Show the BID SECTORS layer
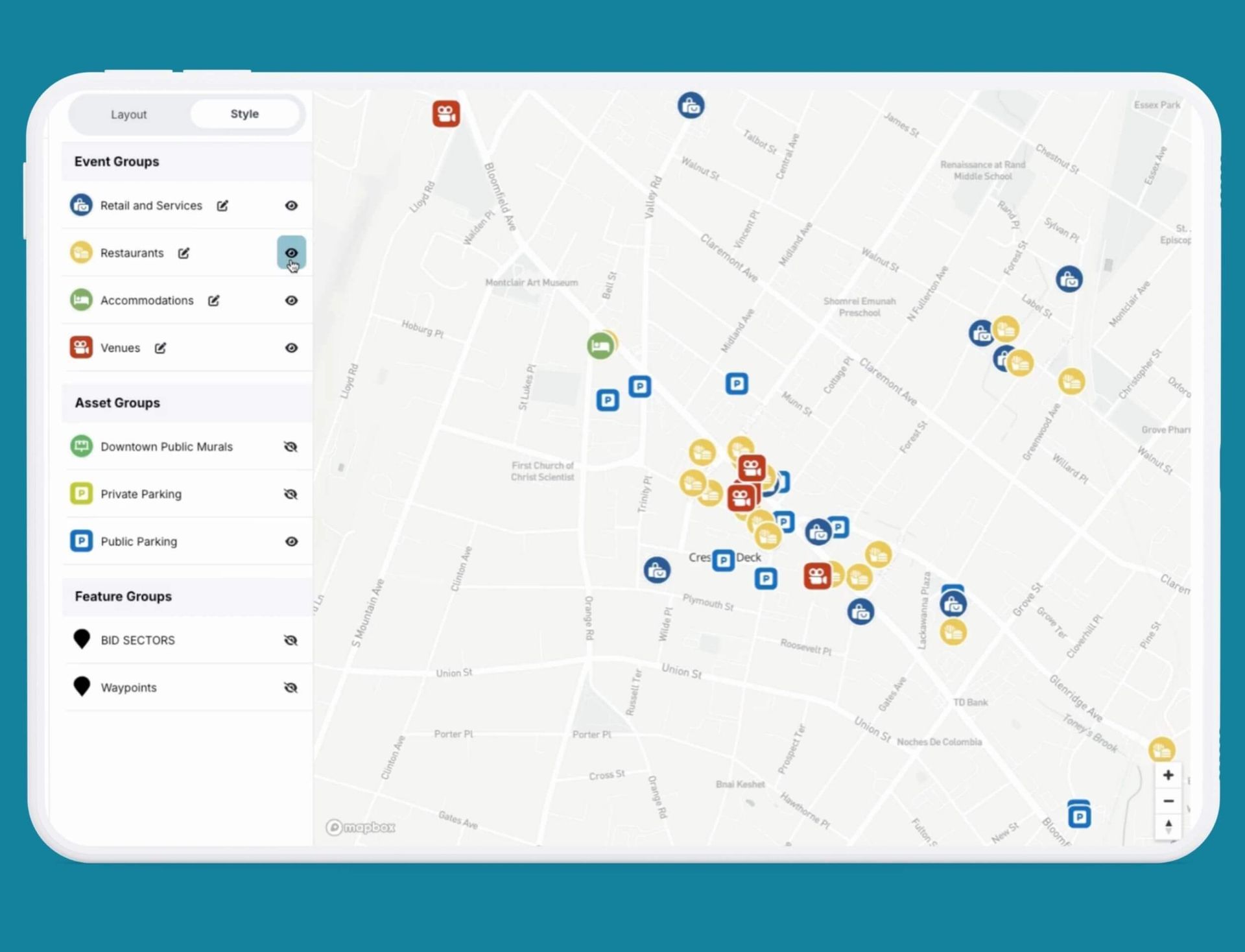The height and width of the screenshot is (952, 1245). [291, 640]
